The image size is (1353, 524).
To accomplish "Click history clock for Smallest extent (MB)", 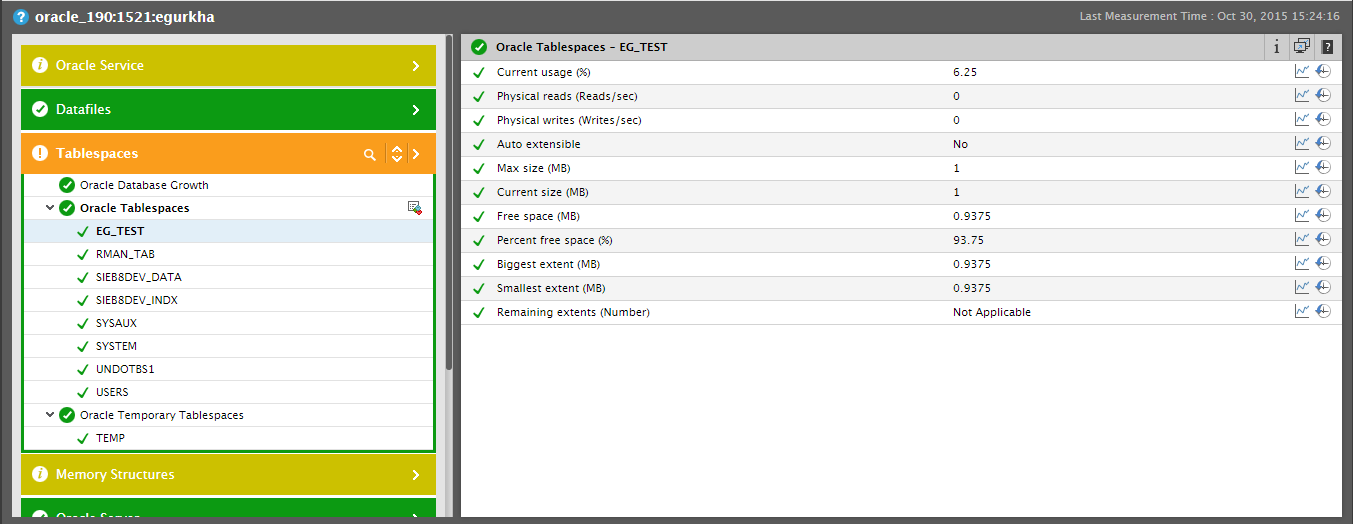I will 1323,287.
